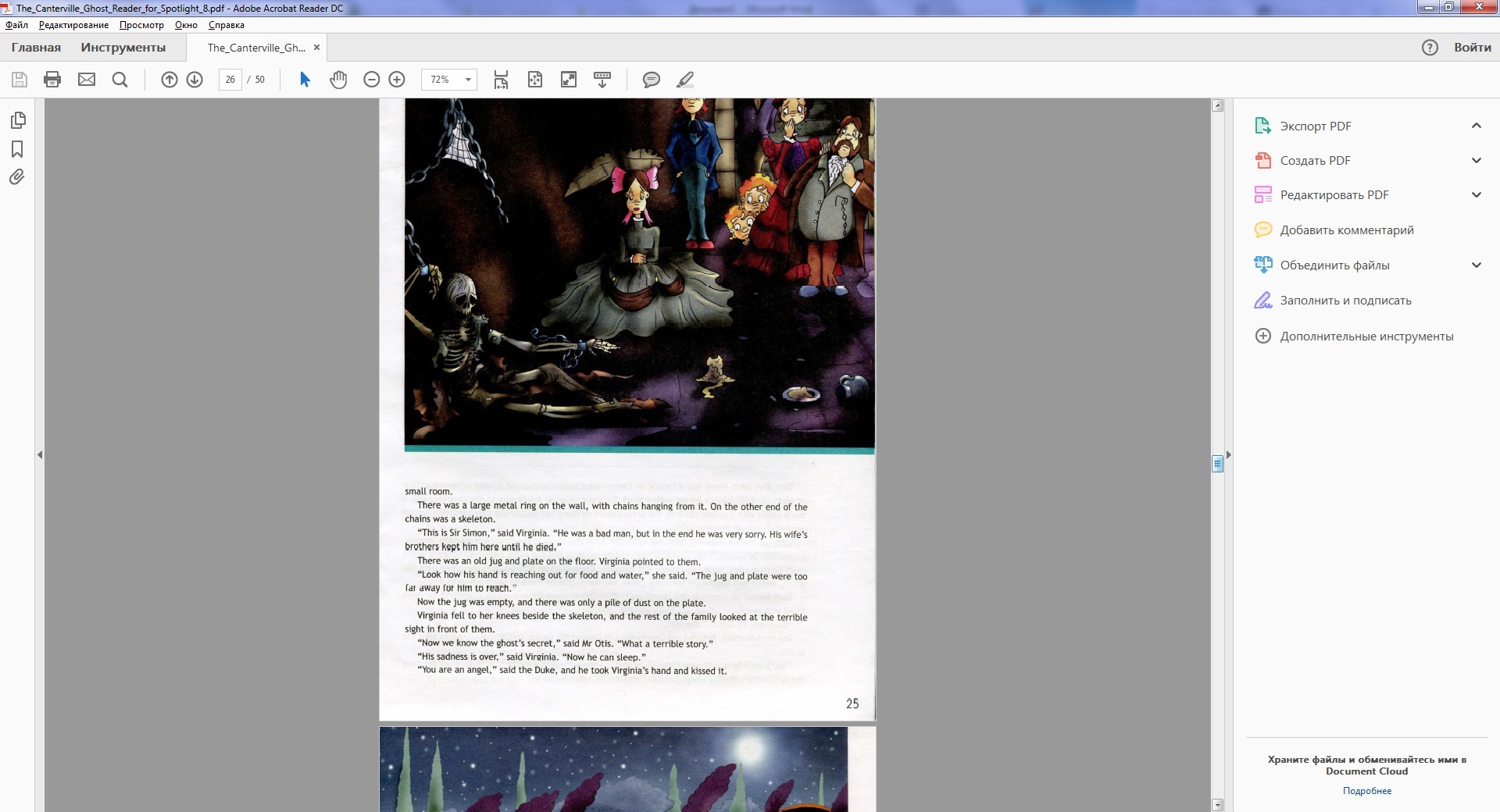This screenshot has width=1500, height=812.
Task: Activate the selection arrow tool
Action: [x=305, y=80]
